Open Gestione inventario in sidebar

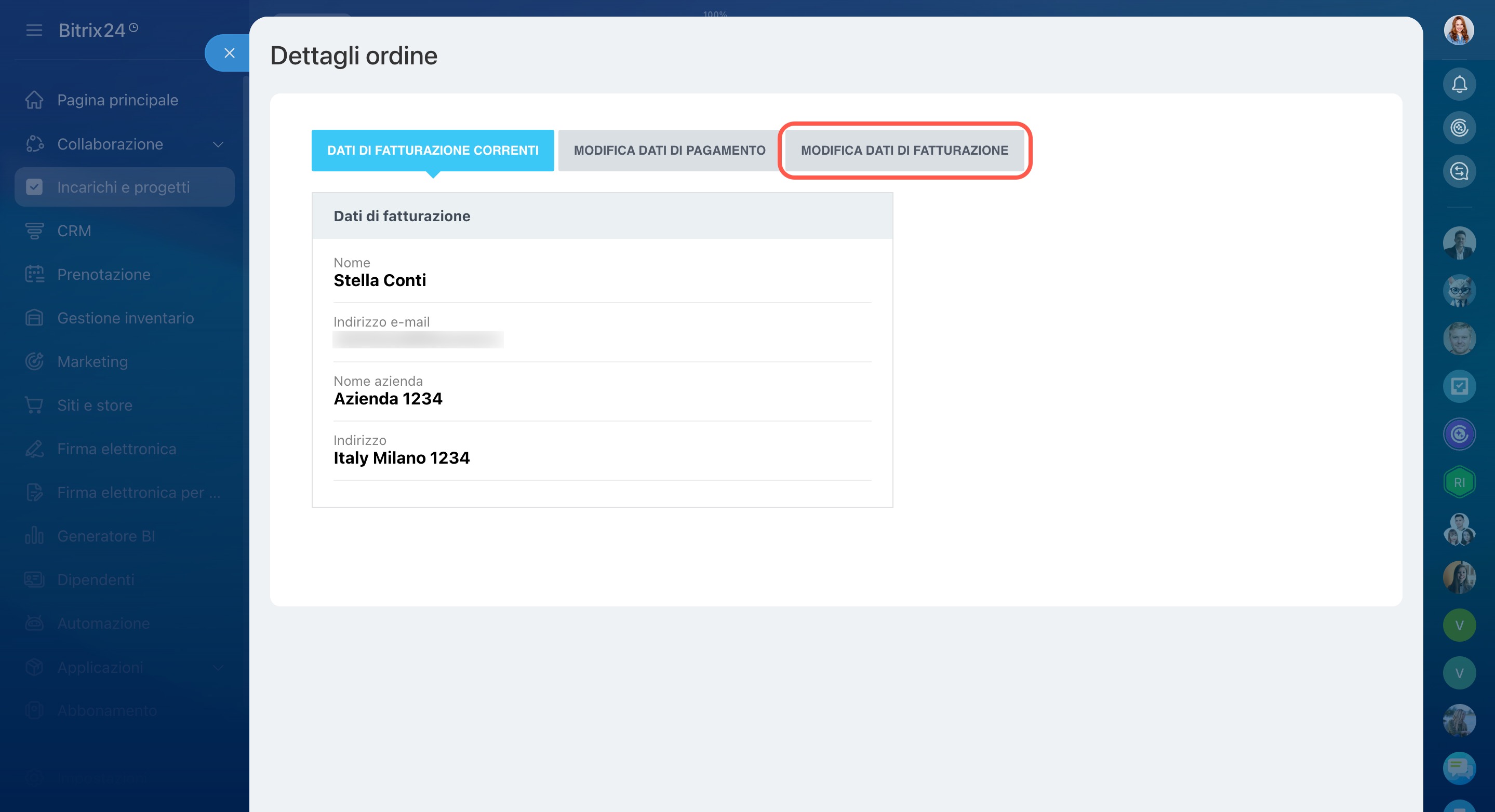coord(125,318)
